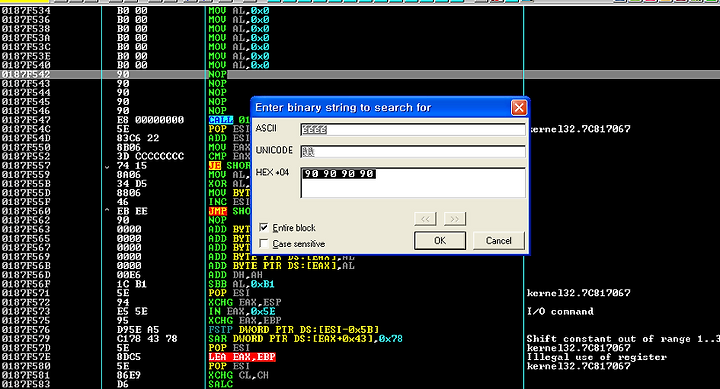
Task: Select the hex bytes E8 00000000
Action: [150, 120]
